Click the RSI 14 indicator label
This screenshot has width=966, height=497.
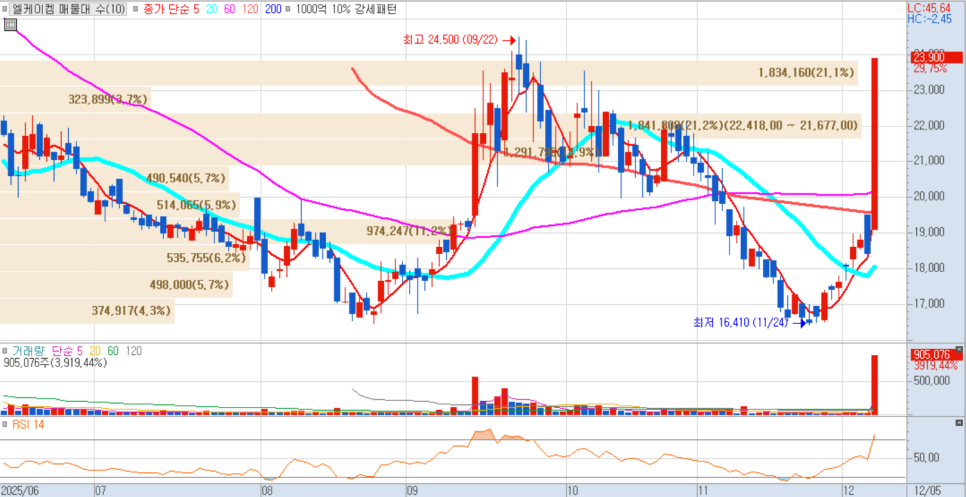coord(26,424)
